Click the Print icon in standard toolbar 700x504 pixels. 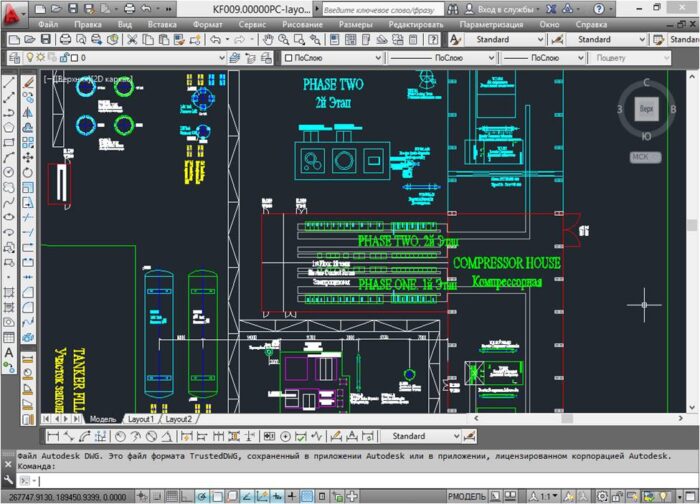[x=64, y=40]
